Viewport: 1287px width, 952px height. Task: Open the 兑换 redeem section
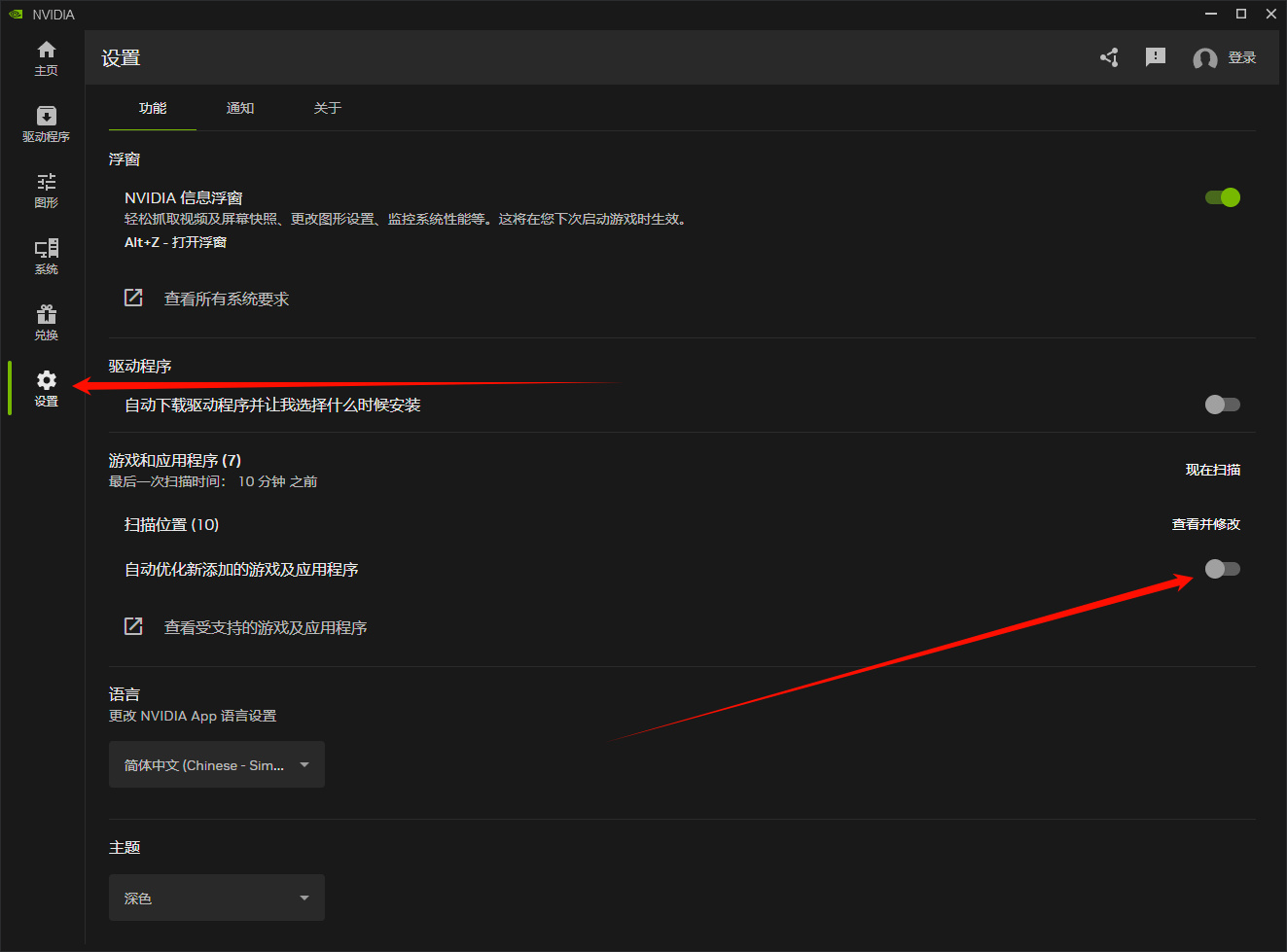pyautogui.click(x=46, y=323)
